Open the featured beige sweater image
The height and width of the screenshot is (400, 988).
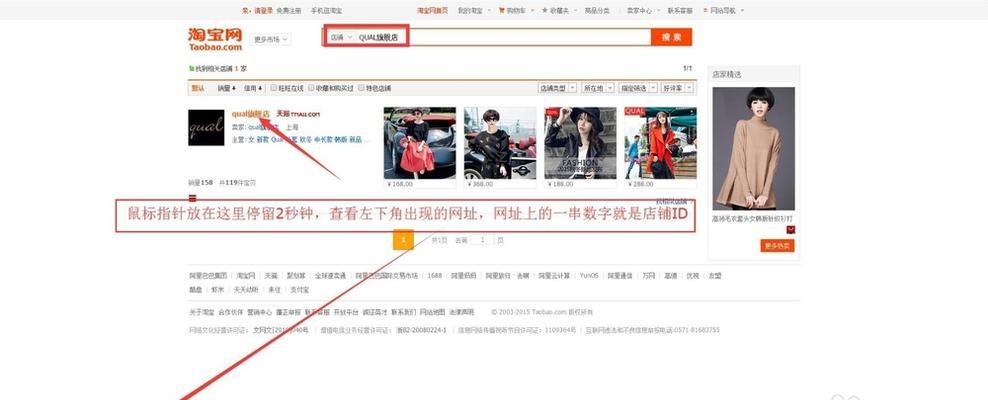click(x=754, y=149)
